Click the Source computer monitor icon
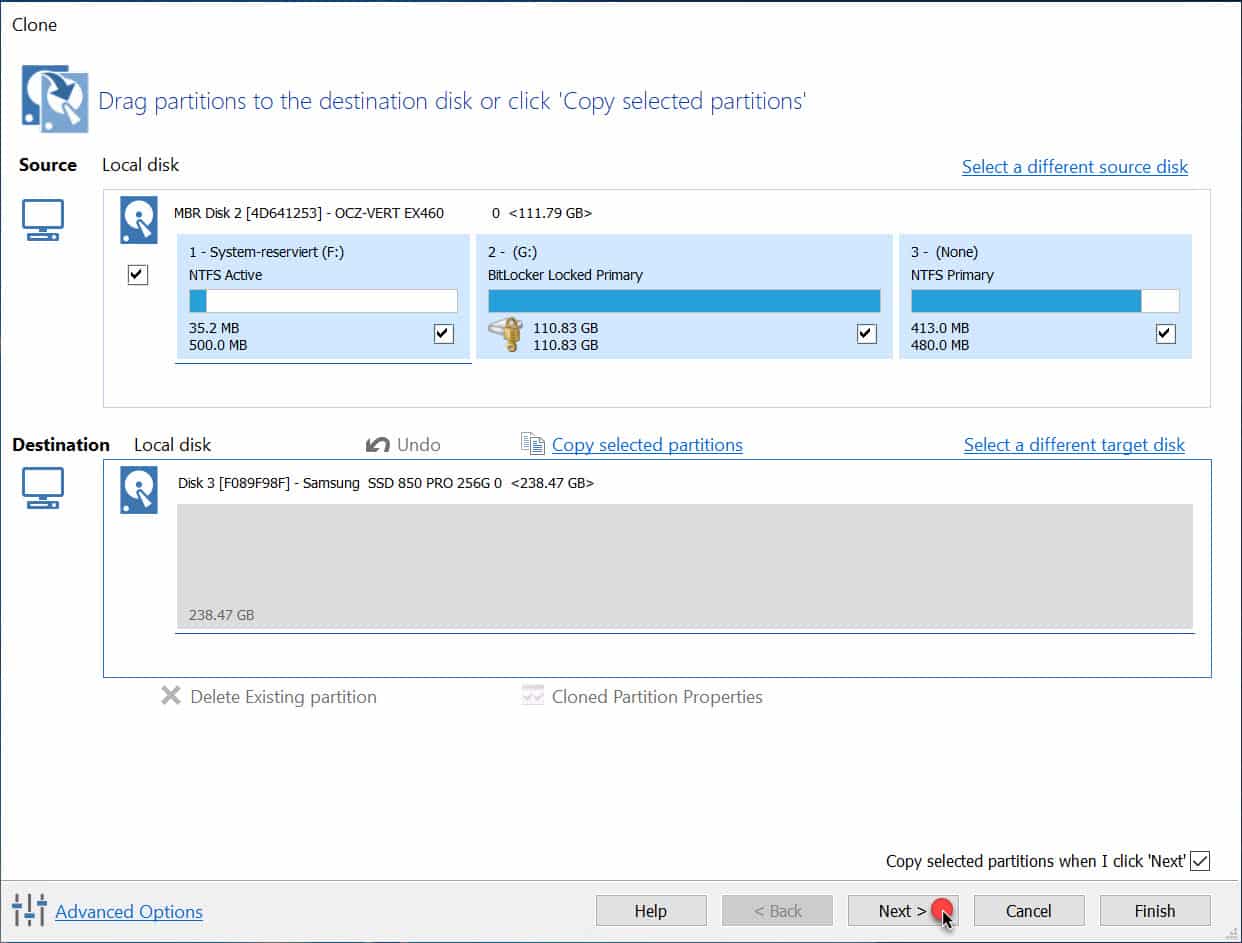The image size is (1242, 943). [43, 219]
